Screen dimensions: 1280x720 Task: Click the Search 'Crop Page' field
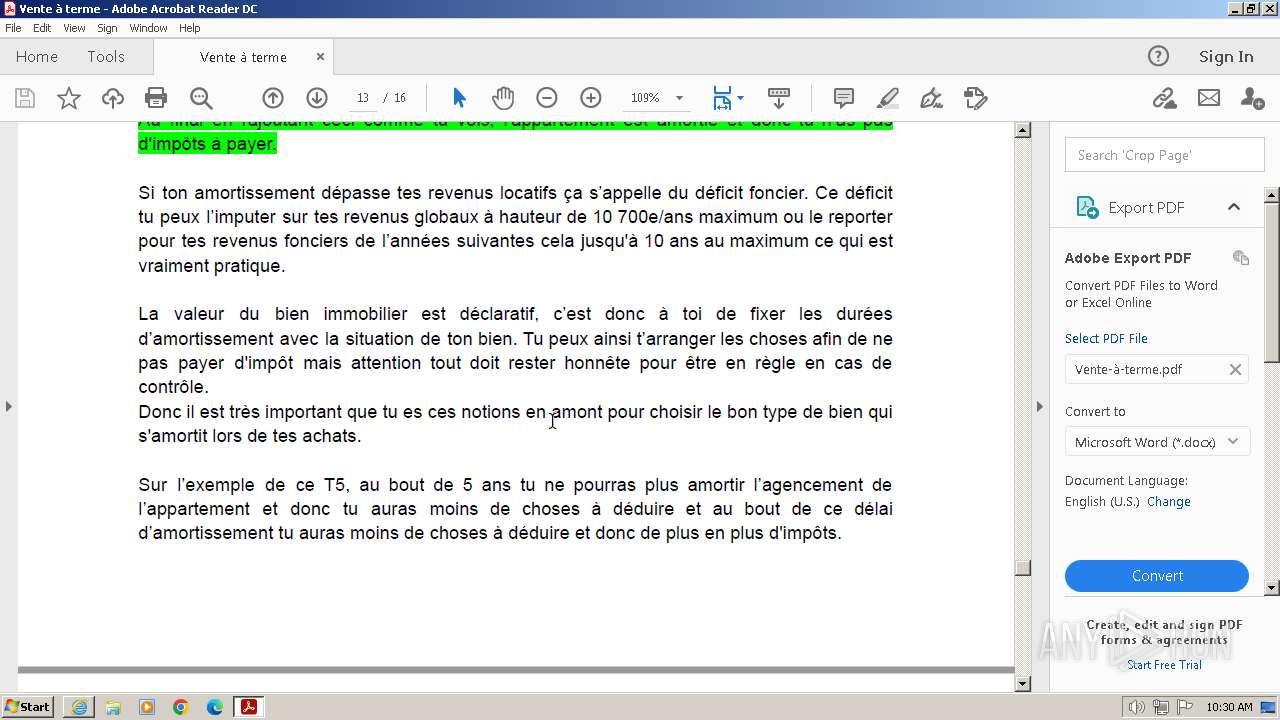(1164, 155)
